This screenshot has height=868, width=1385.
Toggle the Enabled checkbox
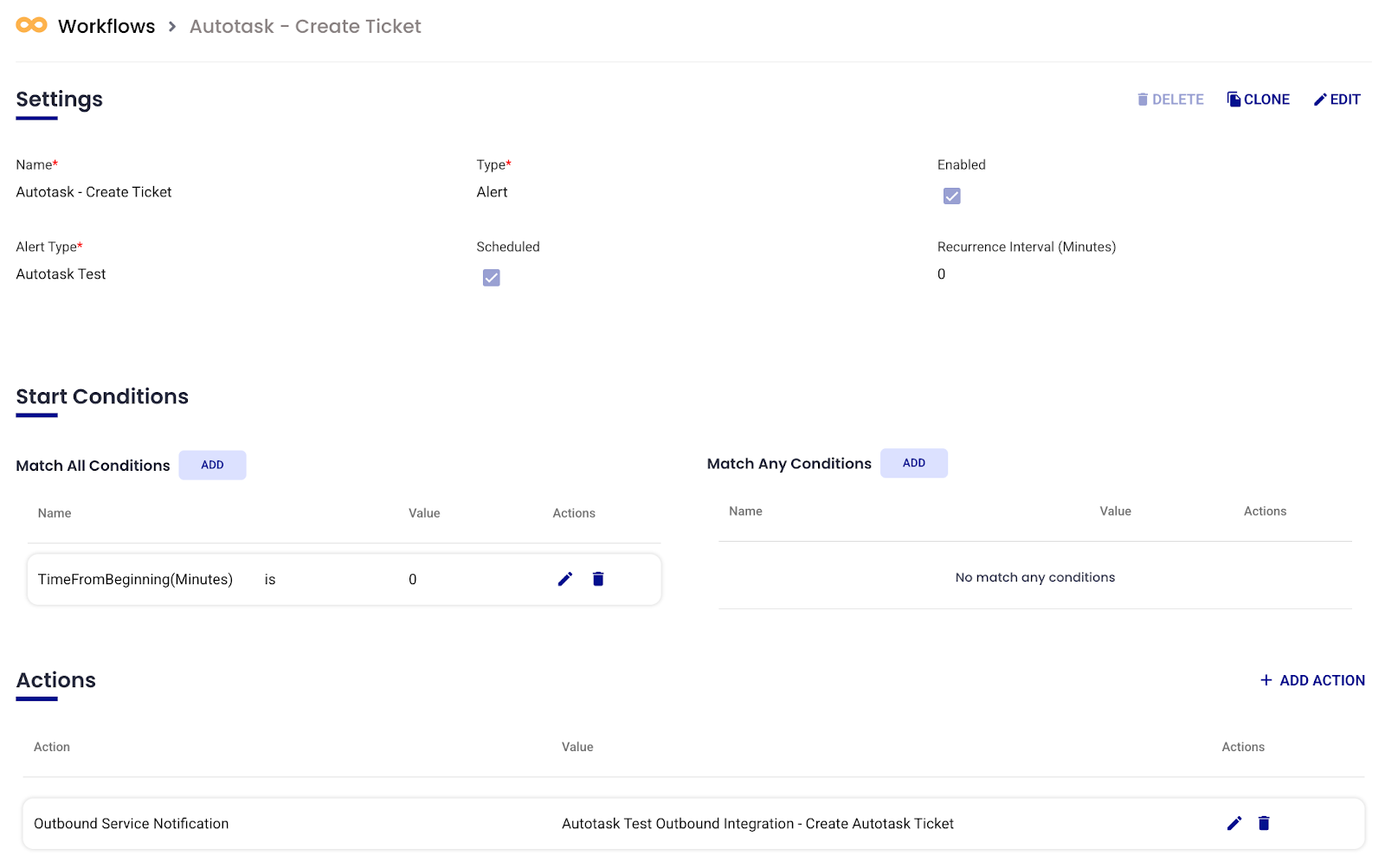point(951,196)
